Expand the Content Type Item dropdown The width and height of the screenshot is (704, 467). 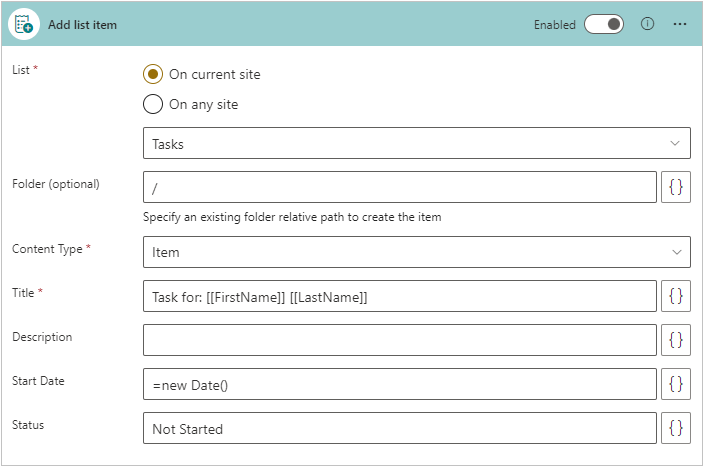pos(416,252)
